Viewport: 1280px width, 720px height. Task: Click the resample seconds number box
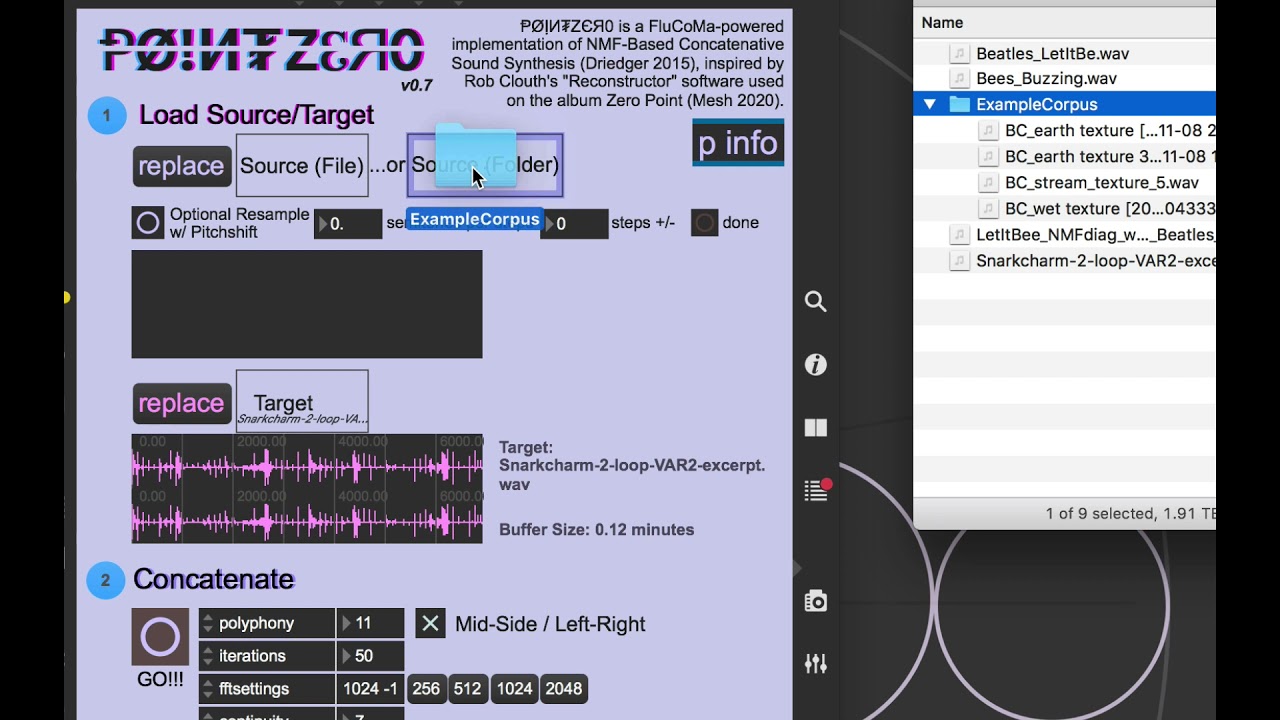(348, 224)
